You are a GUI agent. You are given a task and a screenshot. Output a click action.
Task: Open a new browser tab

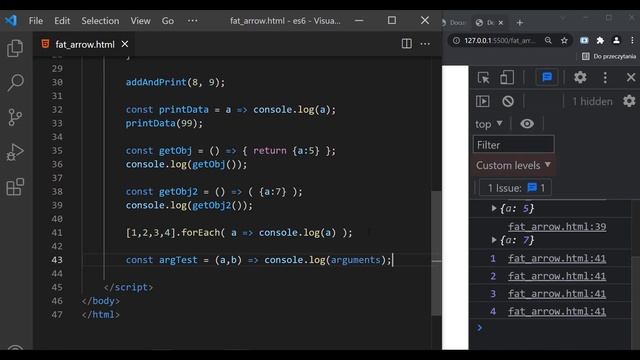click(520, 23)
